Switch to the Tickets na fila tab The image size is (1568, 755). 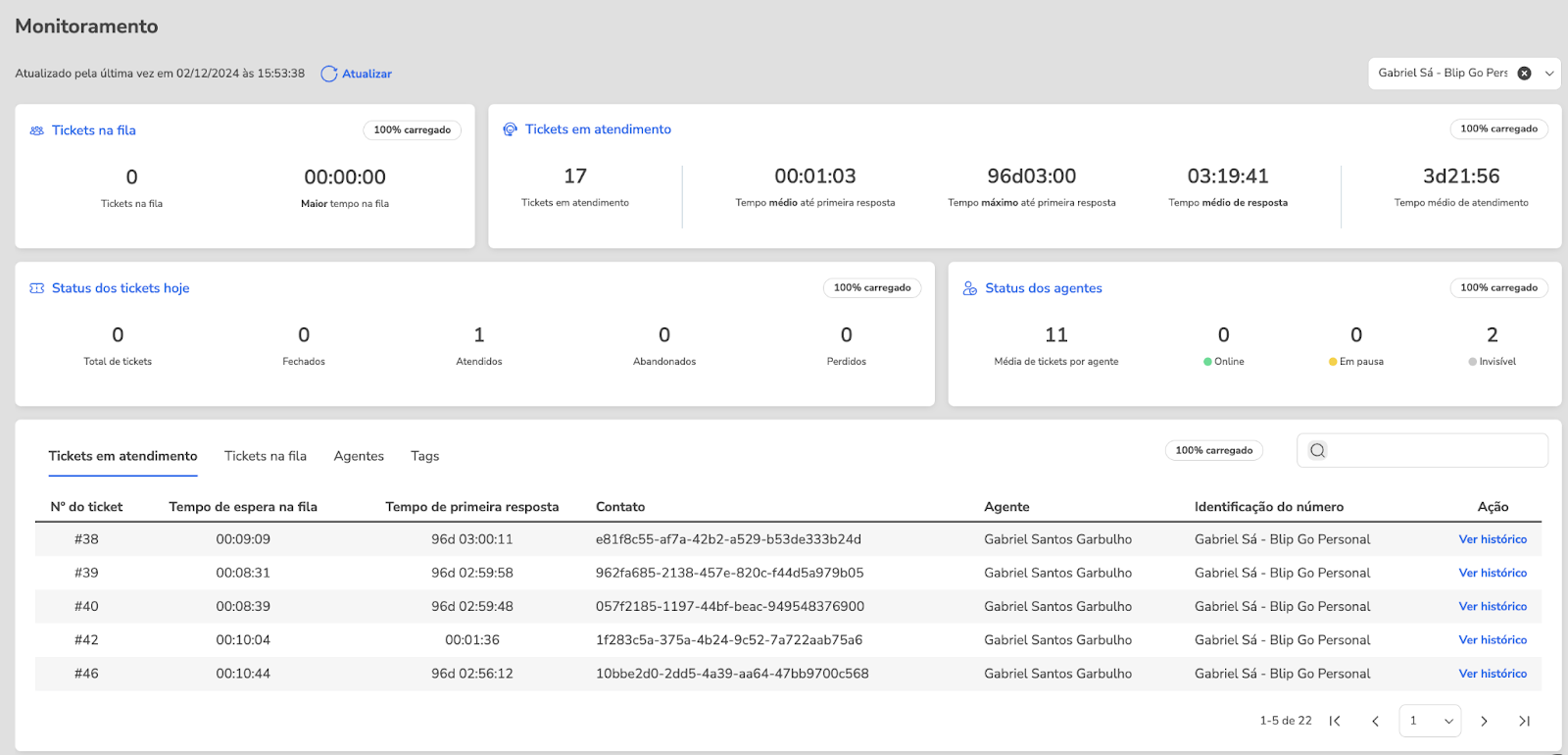point(266,456)
